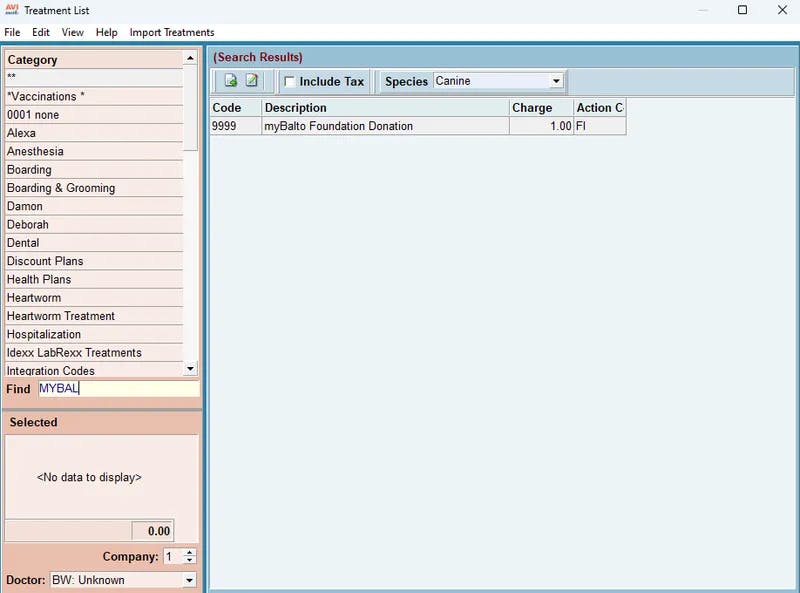Select the myBalto Foundation Donation row

coord(418,126)
